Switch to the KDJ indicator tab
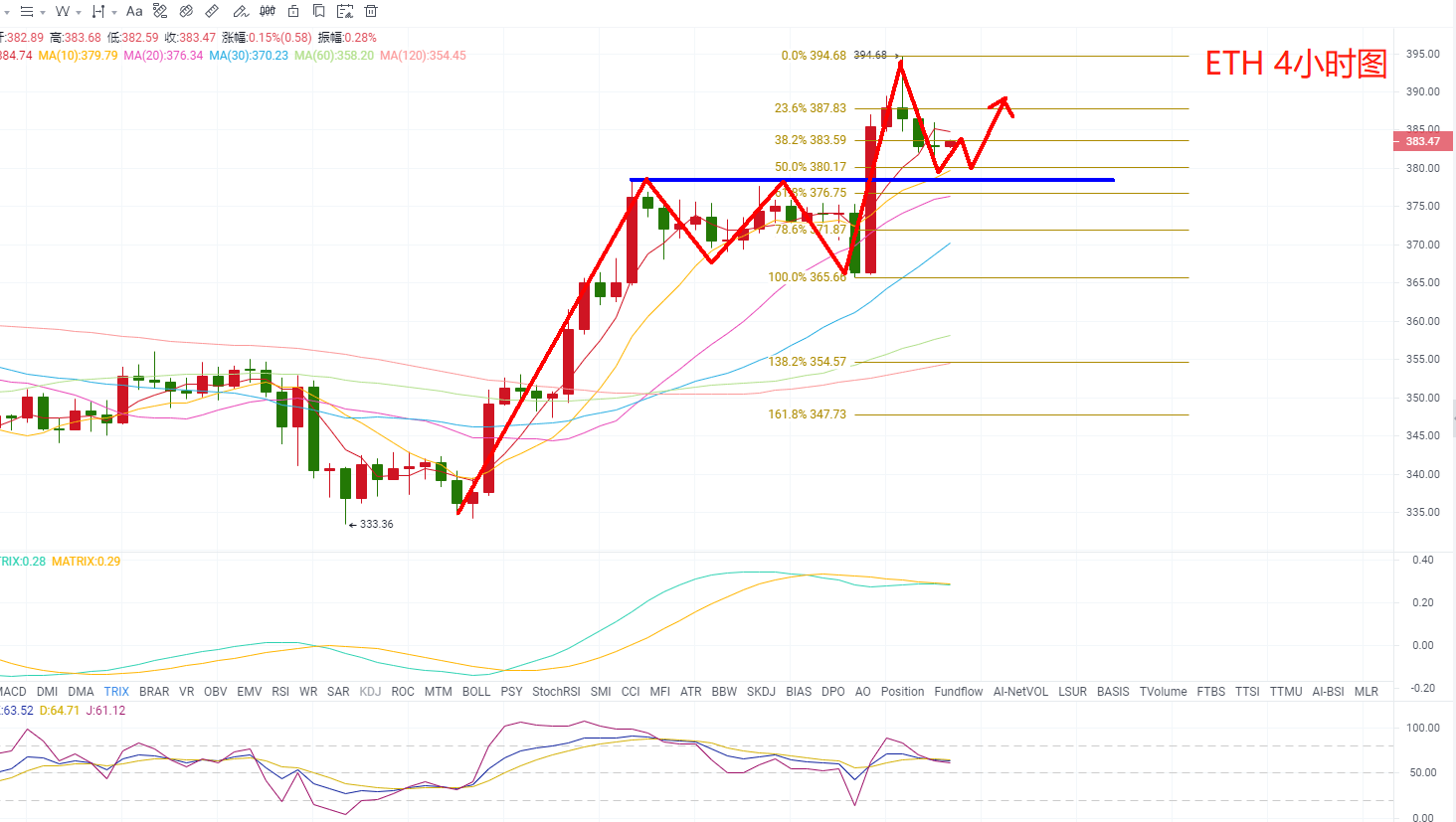Viewport: 1456px width, 822px height. (x=370, y=692)
